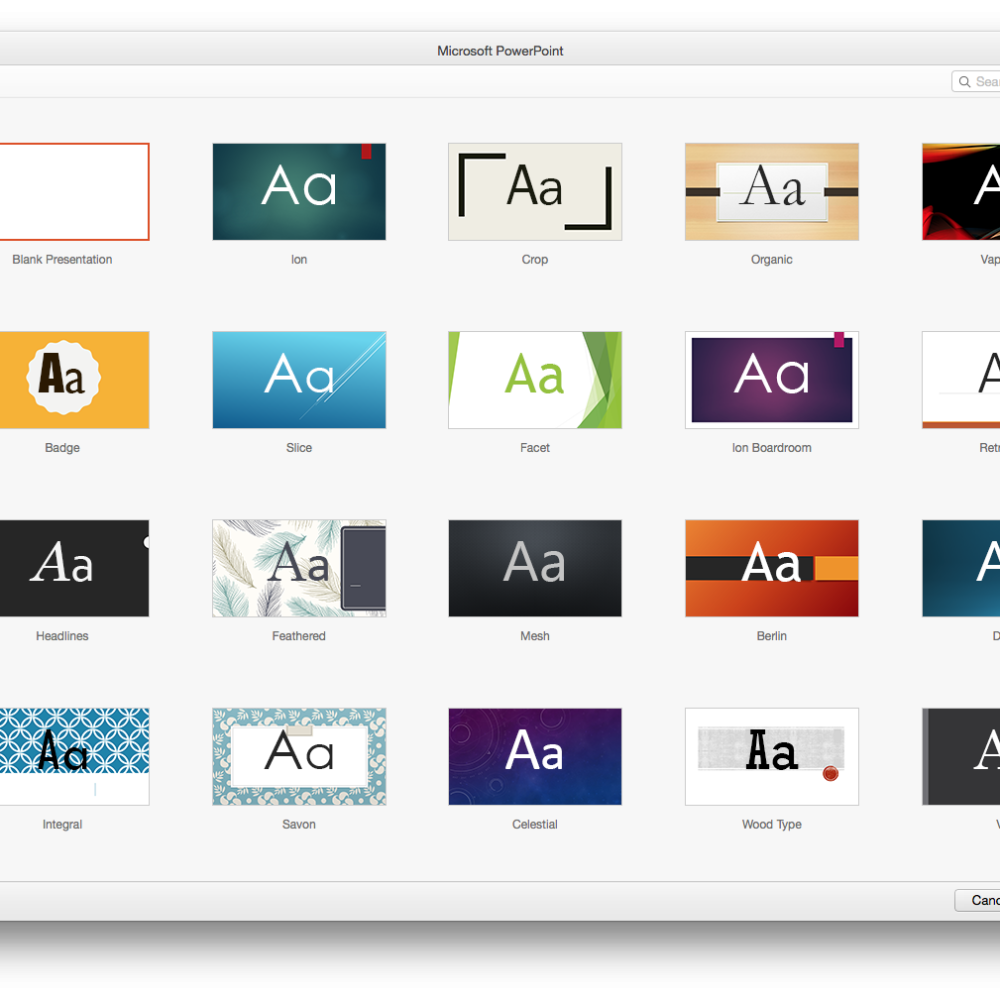Image resolution: width=1000 pixels, height=1000 pixels.
Task: Choose the Crop template
Action: point(534,191)
